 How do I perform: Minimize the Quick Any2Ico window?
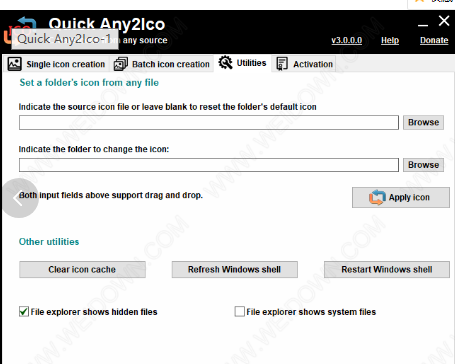pyautogui.click(x=423, y=24)
